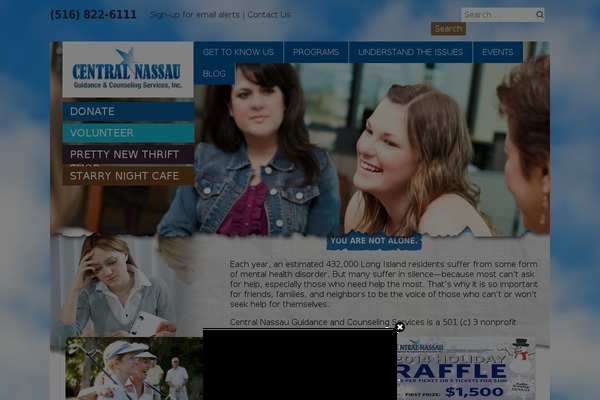600x400 pixels.
Task: Open the Contact Us link
Action: (269, 15)
